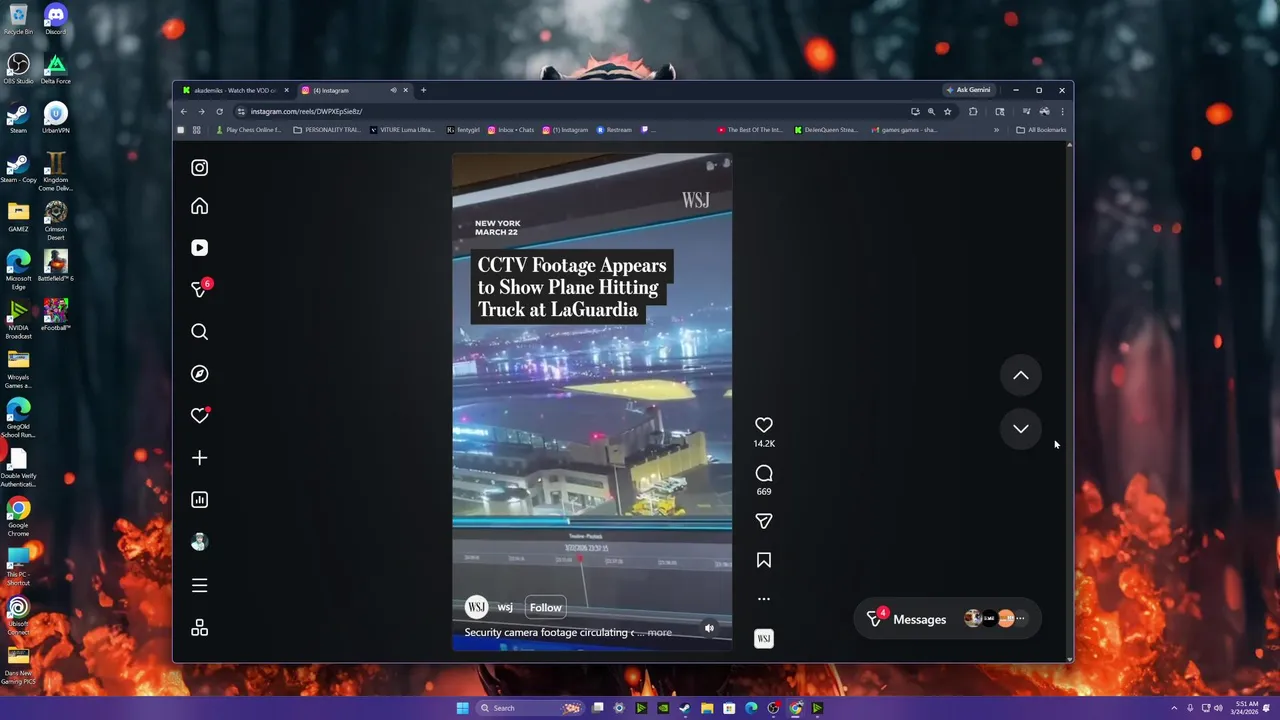Open the Chrome extensions puzzle icon

click(x=973, y=111)
